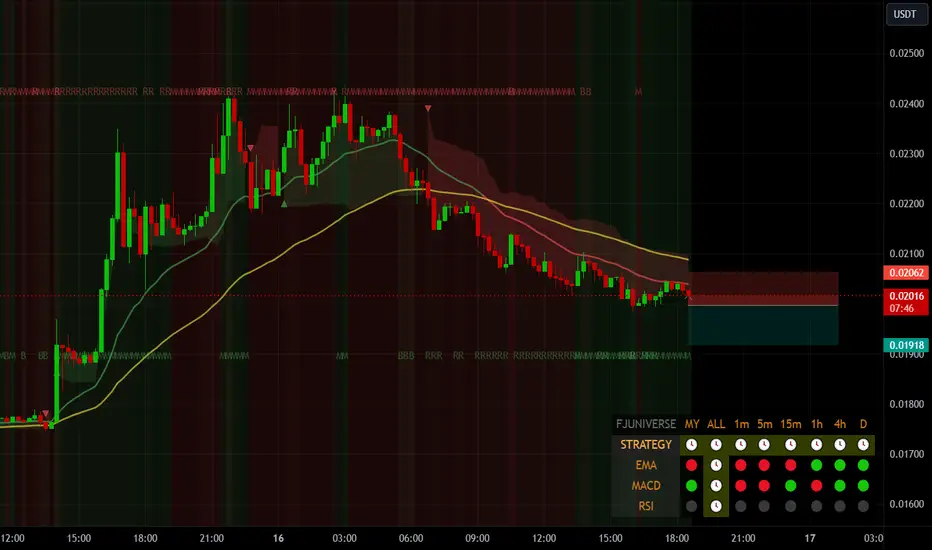The image size is (932, 550).
Task: Click the green up-arrow signal near 0.02200
Action: [x=284, y=204]
